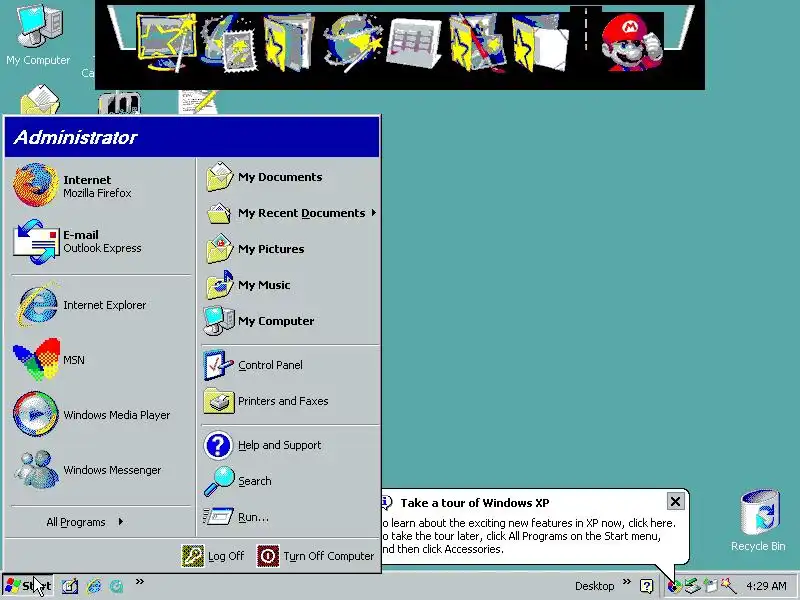Click the globe with wand dock icon
800x600 pixels.
(x=353, y=42)
